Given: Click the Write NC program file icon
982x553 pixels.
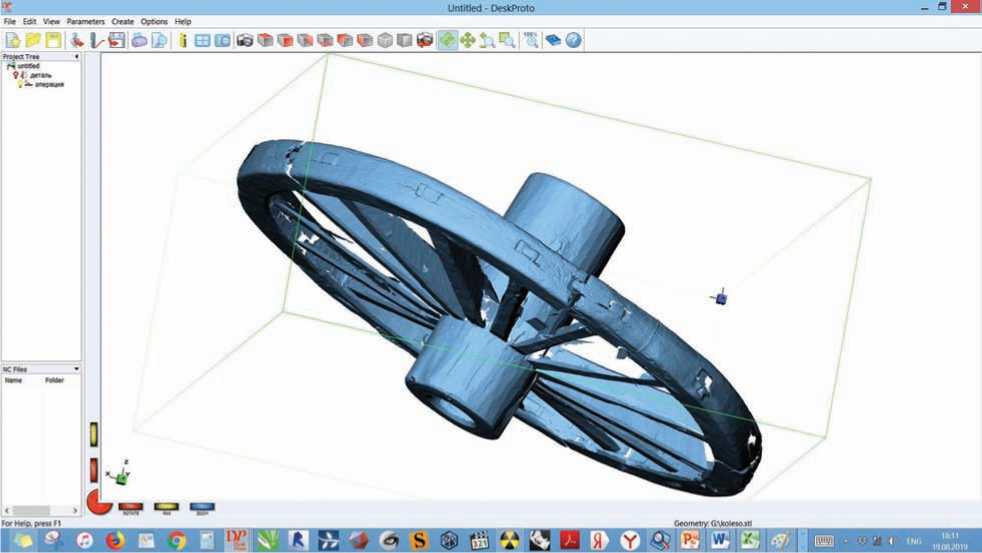Looking at the screenshot, I should [x=117, y=40].
